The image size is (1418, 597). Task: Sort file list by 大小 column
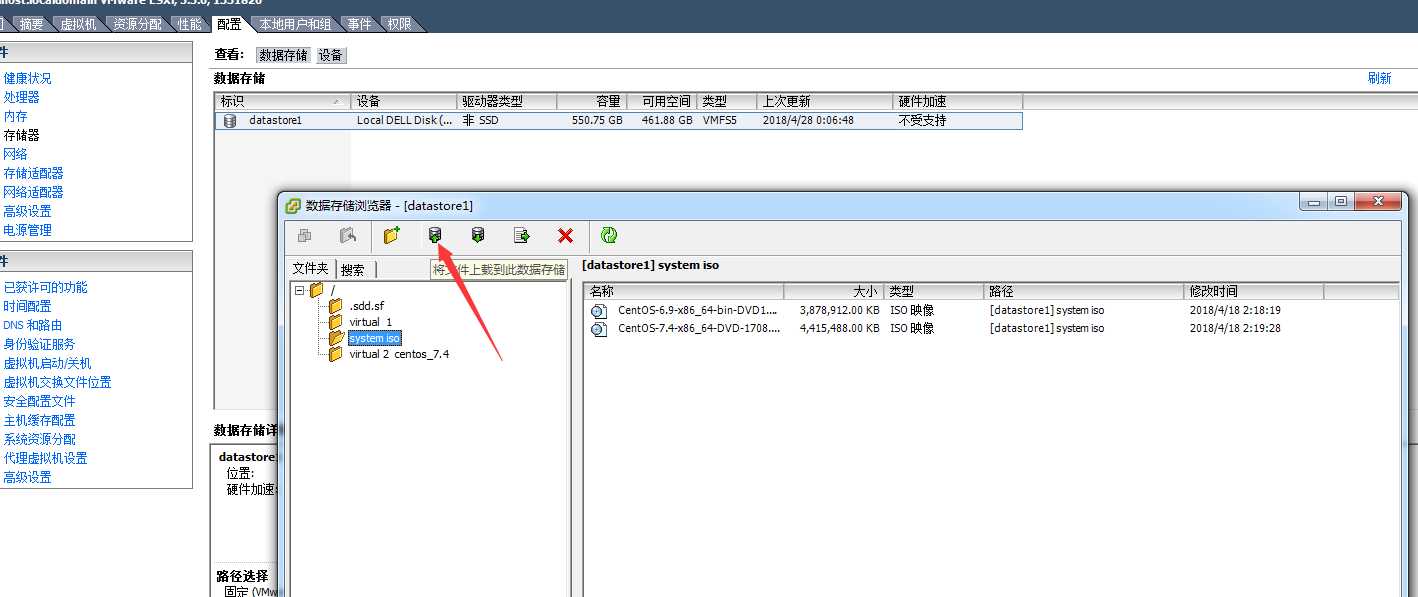(834, 291)
